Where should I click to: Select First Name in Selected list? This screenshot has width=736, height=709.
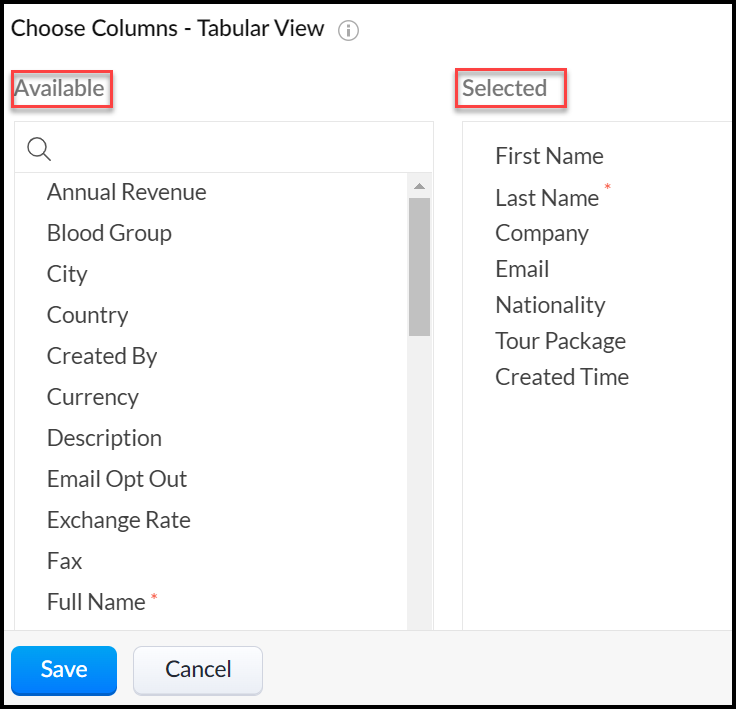(549, 156)
